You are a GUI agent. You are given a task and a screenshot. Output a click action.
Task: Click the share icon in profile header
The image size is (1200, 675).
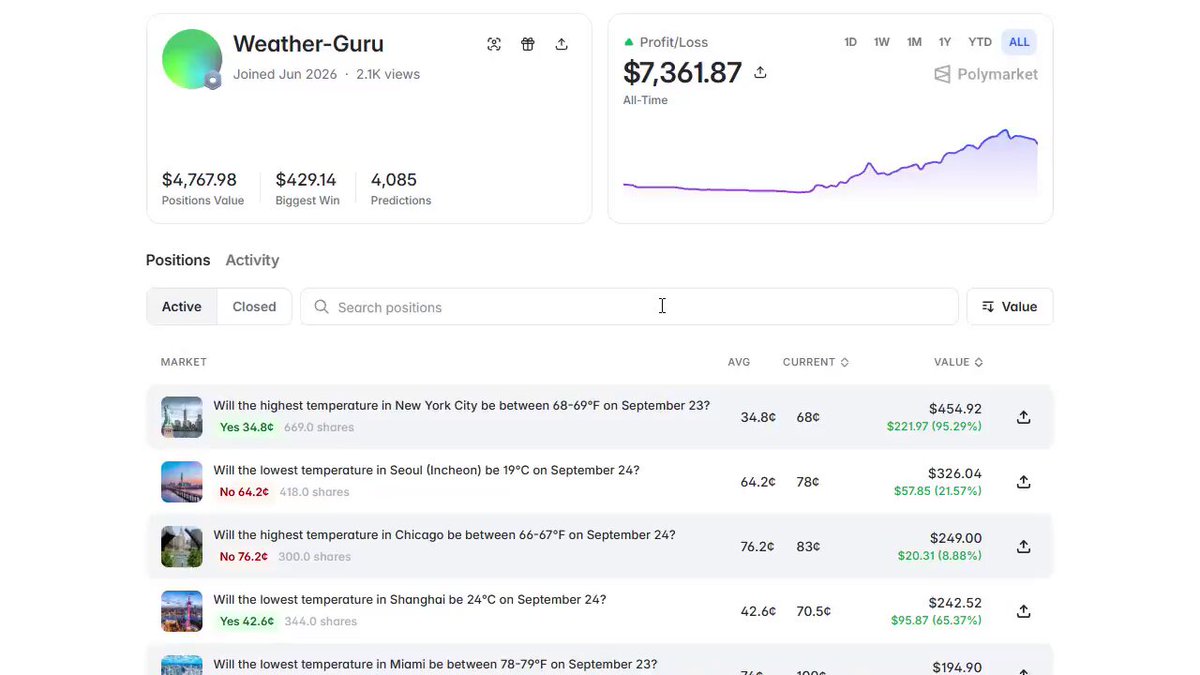coord(562,44)
